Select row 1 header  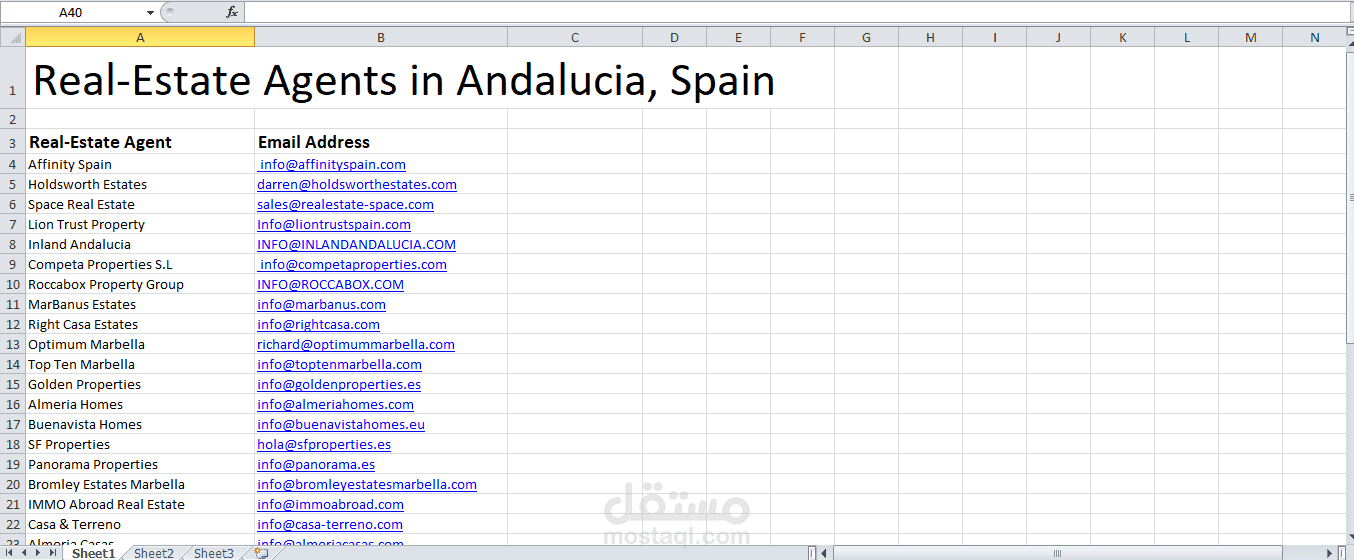[13, 78]
